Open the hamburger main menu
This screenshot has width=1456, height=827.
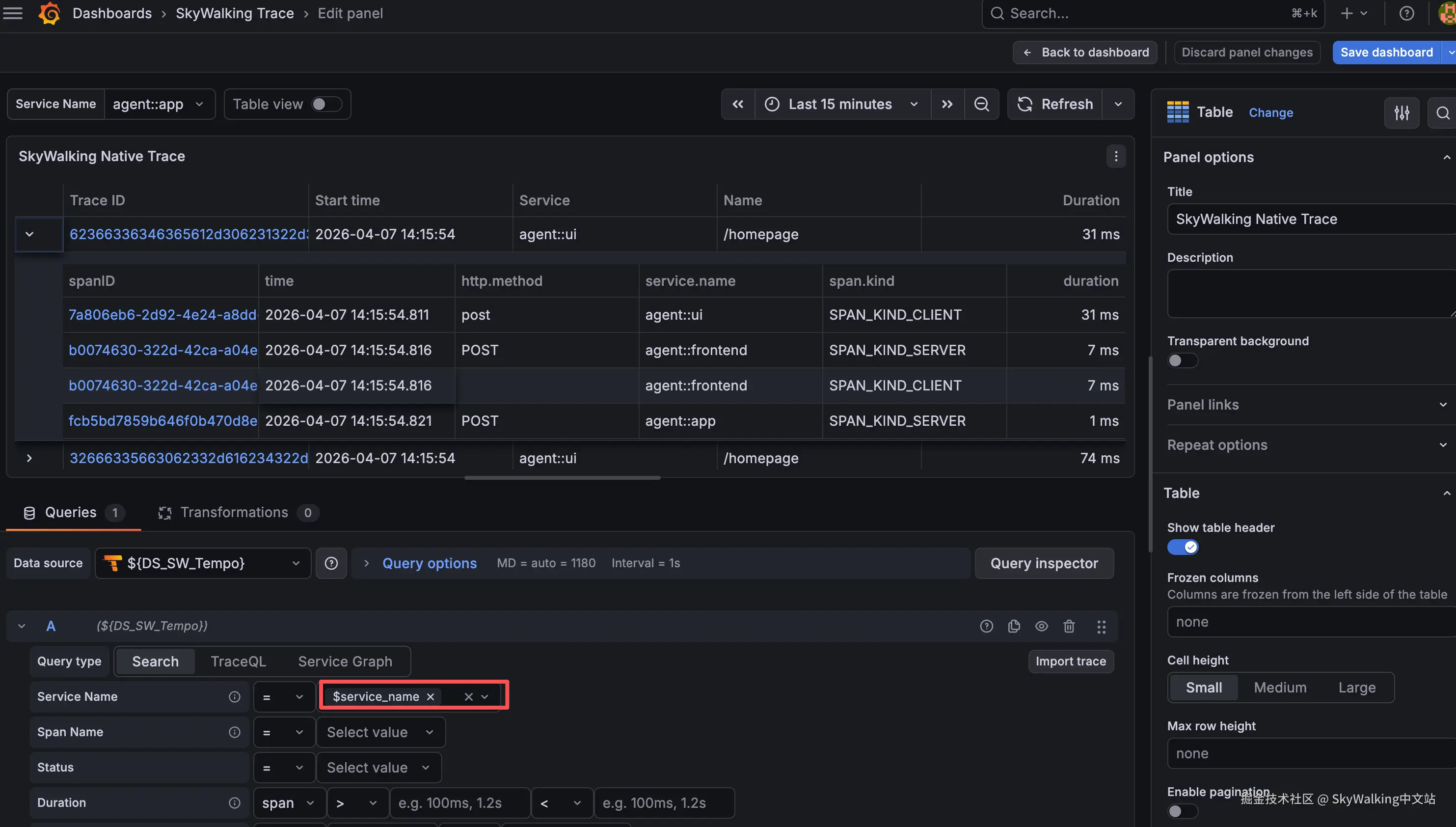(x=12, y=13)
